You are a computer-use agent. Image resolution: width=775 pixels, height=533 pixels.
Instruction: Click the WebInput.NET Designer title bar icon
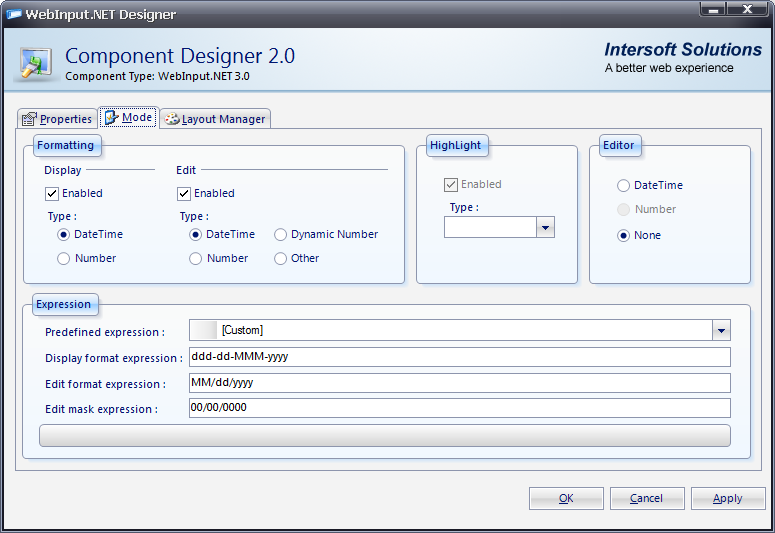click(14, 15)
